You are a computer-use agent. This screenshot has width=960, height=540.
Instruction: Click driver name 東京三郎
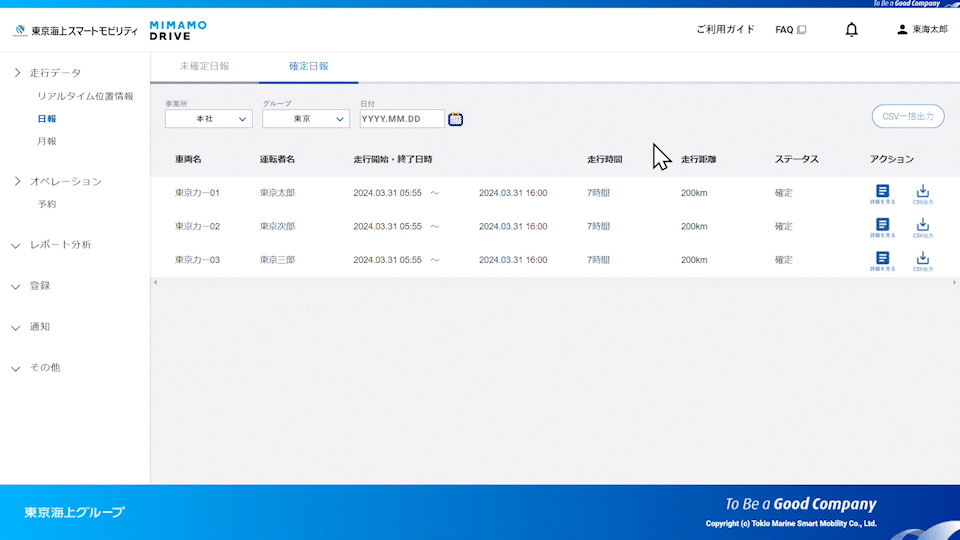point(277,260)
